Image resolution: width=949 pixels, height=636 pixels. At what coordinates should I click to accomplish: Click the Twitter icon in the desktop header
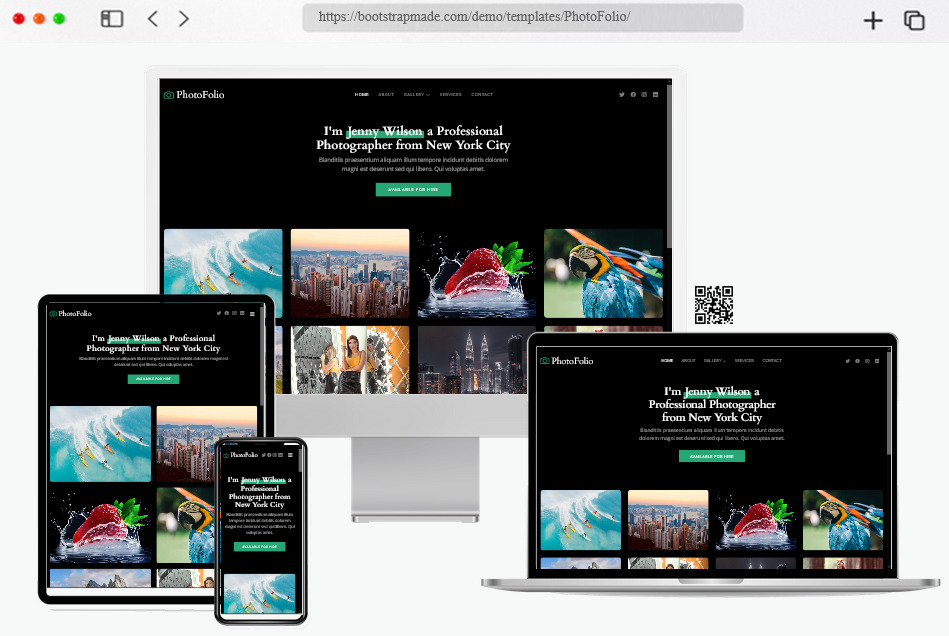(622, 94)
